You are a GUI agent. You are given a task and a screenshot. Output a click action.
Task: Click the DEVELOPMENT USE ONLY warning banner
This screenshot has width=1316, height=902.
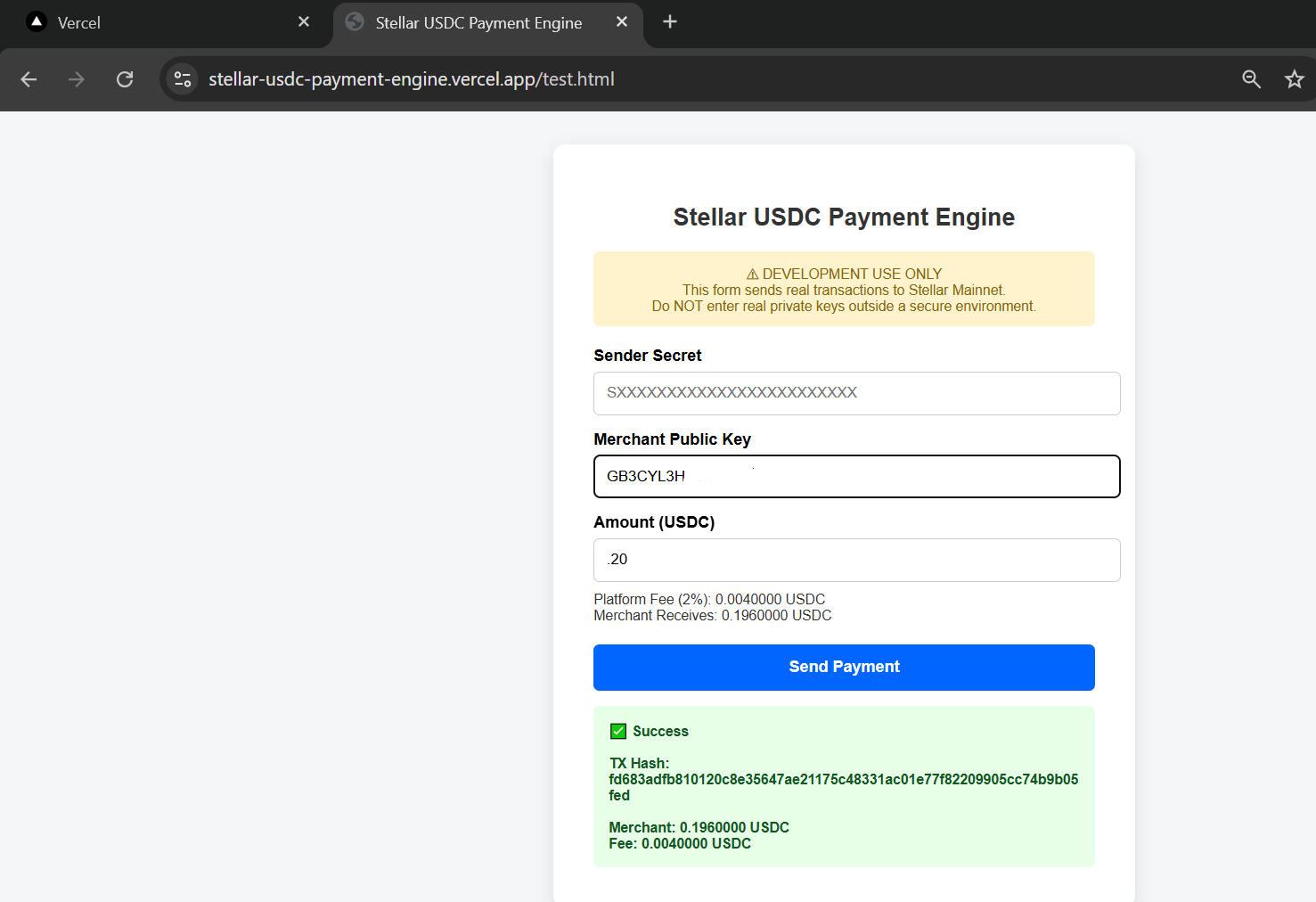[843, 289]
